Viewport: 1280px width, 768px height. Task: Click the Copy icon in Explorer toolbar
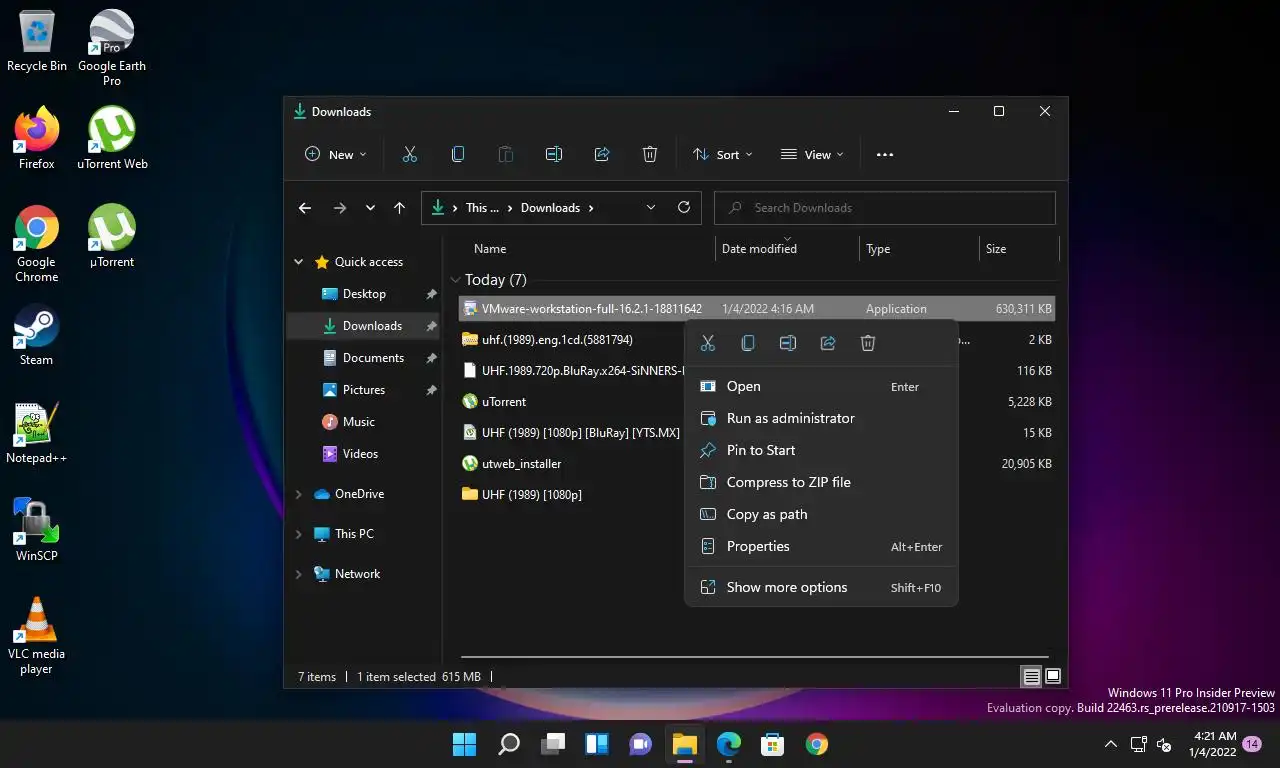[x=457, y=154]
